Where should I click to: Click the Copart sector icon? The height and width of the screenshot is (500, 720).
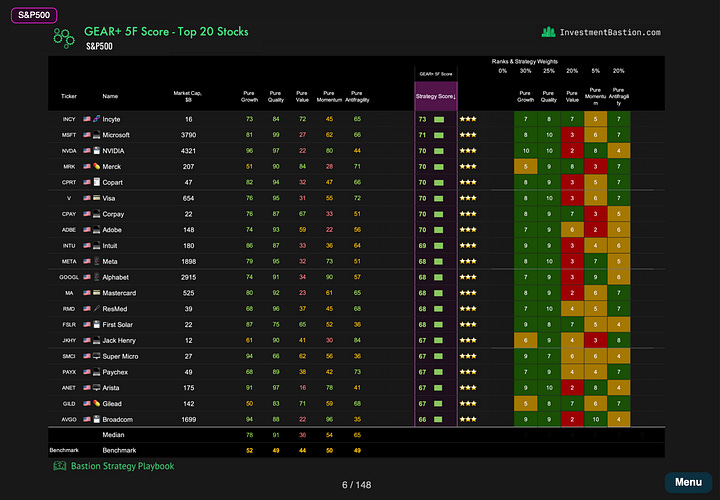(96, 182)
